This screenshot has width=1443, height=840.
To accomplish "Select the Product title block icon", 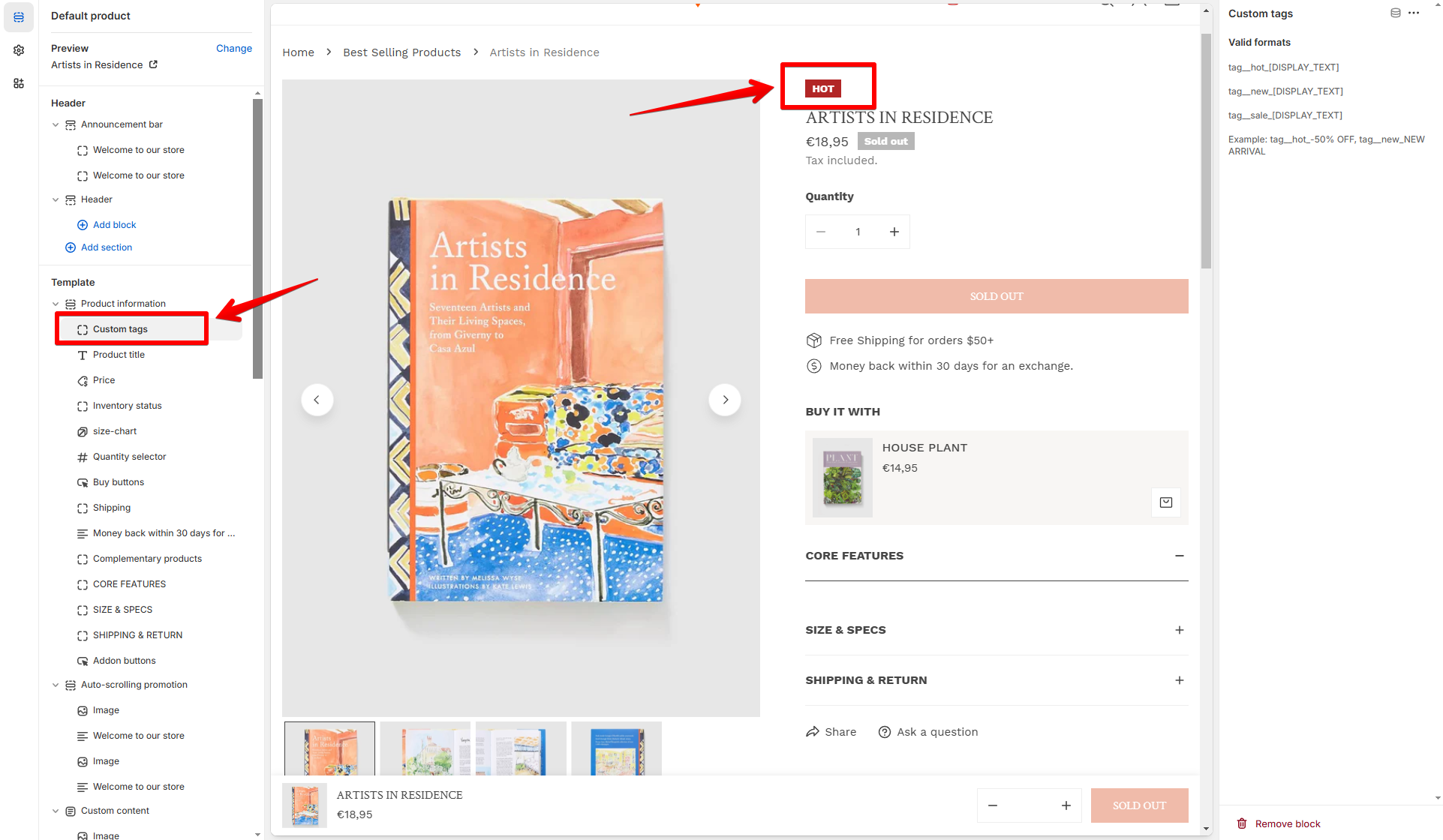I will [83, 355].
